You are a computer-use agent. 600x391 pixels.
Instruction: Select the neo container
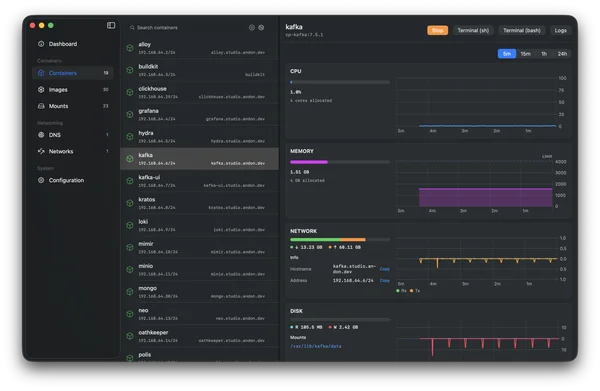(199, 314)
